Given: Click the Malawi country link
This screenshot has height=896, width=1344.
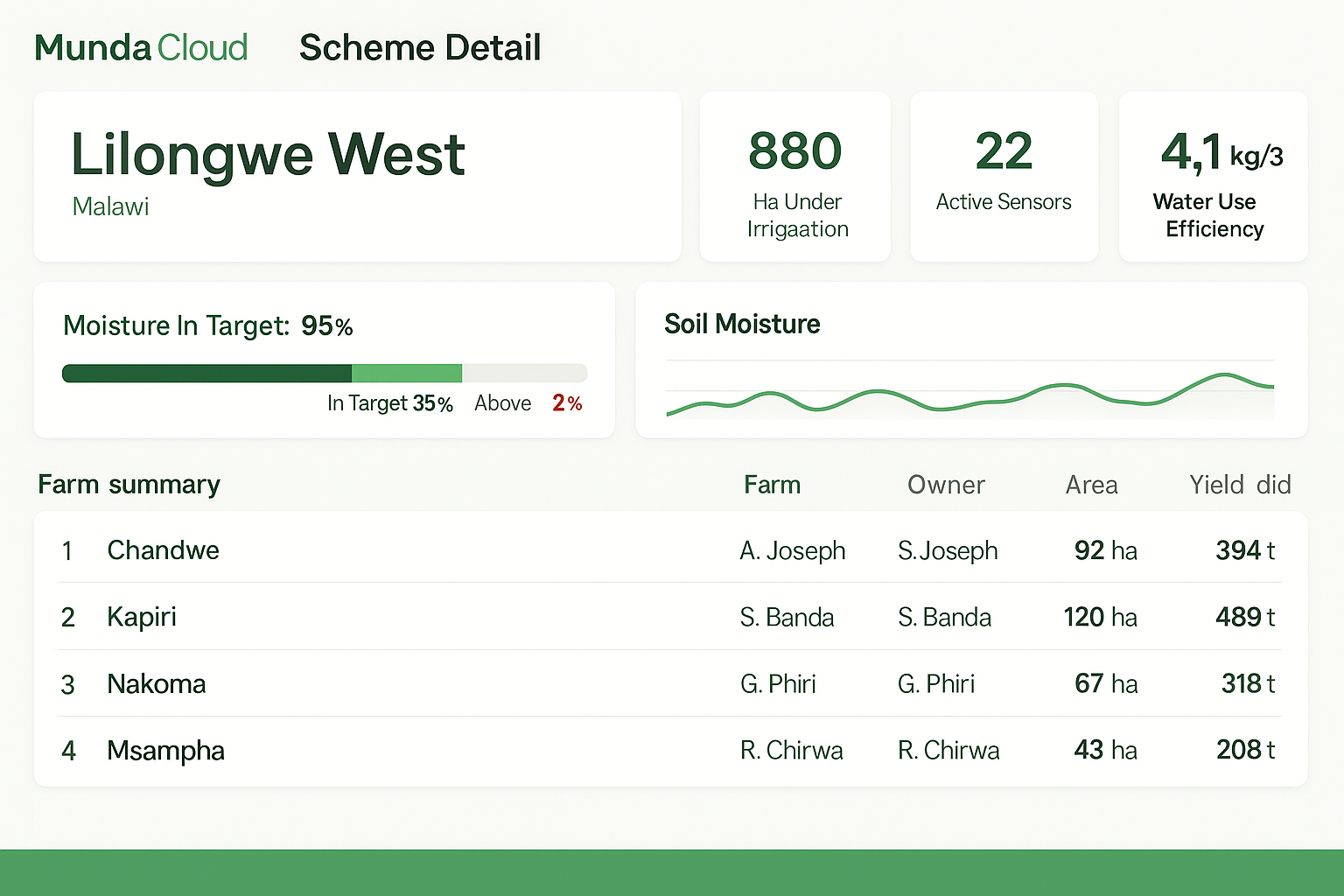Looking at the screenshot, I should 110,206.
